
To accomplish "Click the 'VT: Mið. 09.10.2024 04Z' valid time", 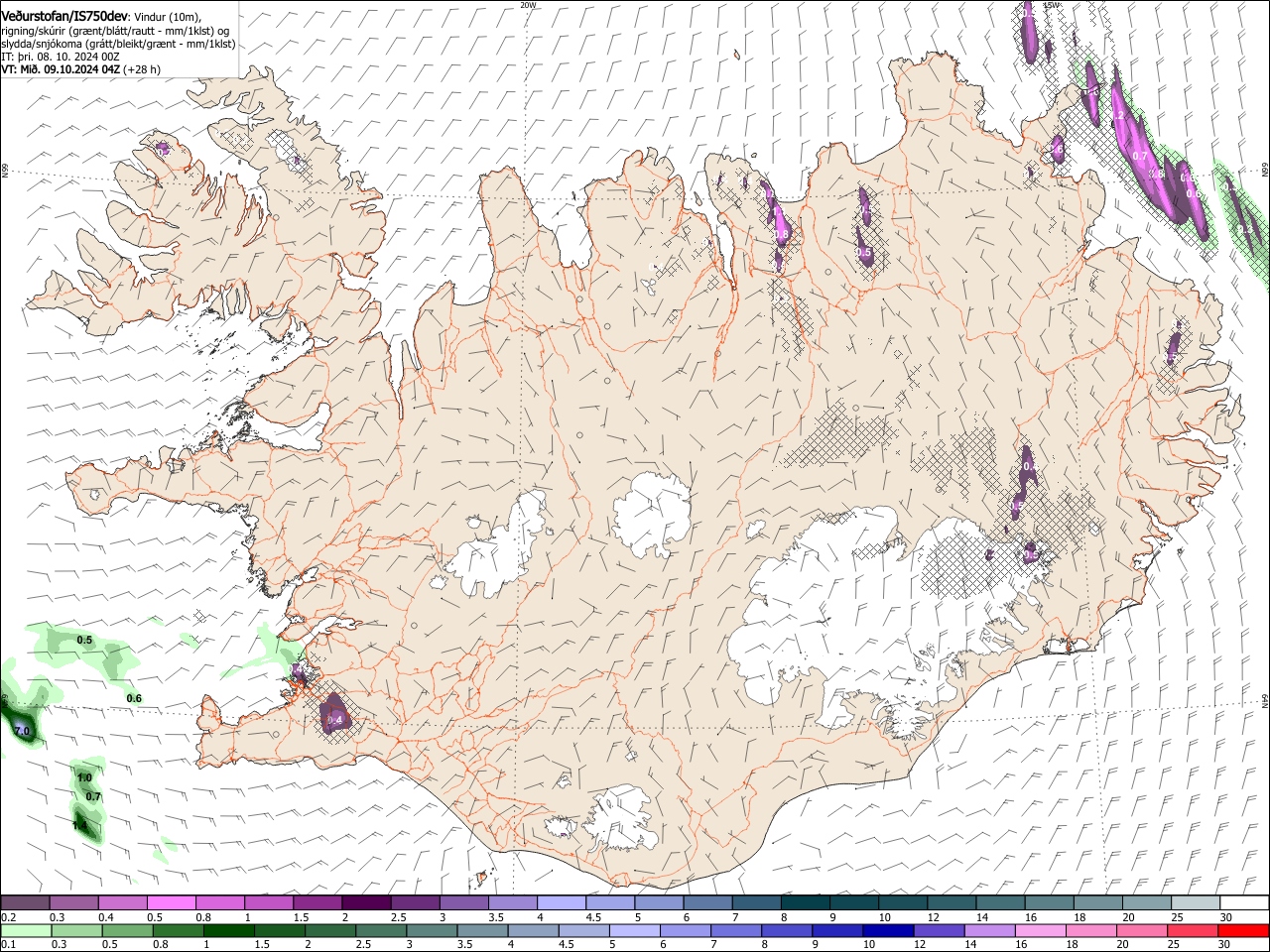I will point(61,69).
